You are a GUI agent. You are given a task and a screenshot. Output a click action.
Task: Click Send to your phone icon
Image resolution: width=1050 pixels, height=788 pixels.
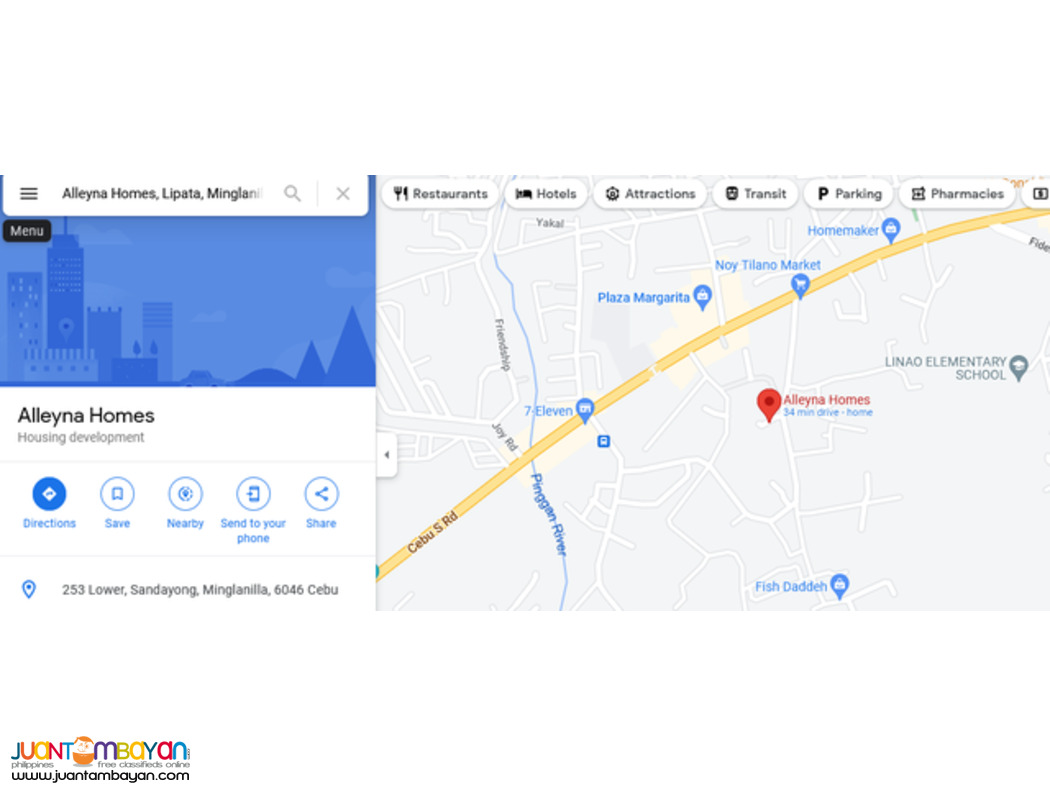[x=253, y=494]
